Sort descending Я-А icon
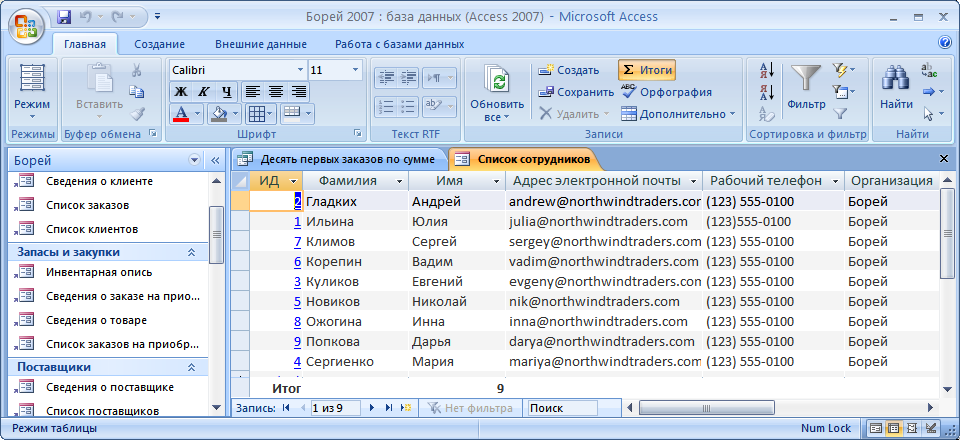960x440 pixels. pyautogui.click(x=767, y=92)
